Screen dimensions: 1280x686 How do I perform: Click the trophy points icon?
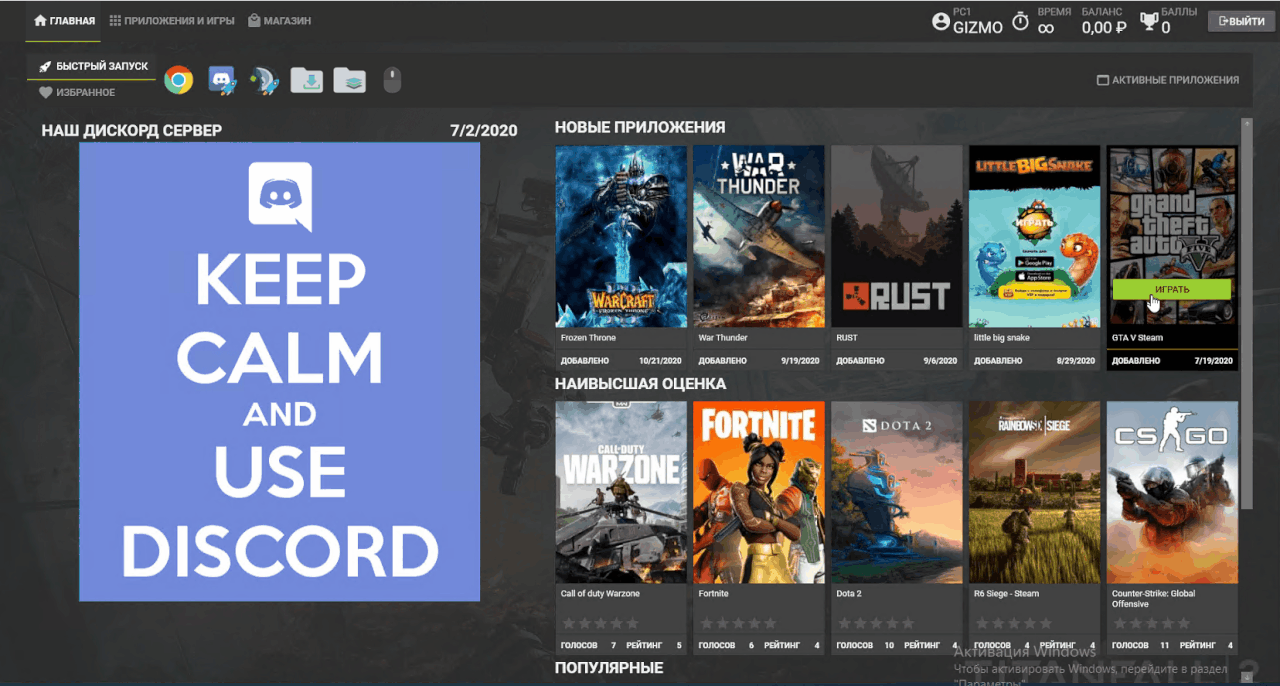pos(1149,21)
